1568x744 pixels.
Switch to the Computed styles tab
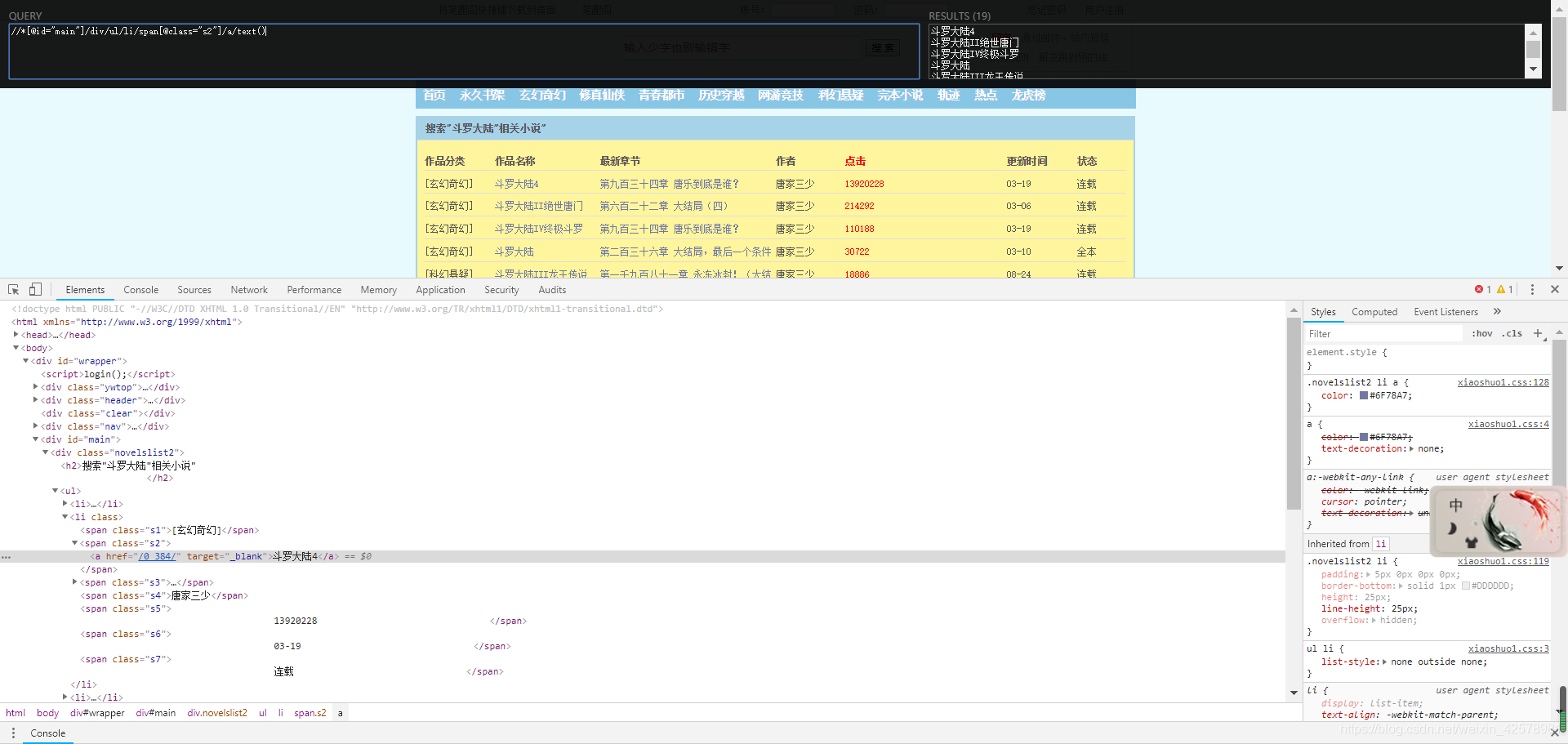click(1374, 312)
